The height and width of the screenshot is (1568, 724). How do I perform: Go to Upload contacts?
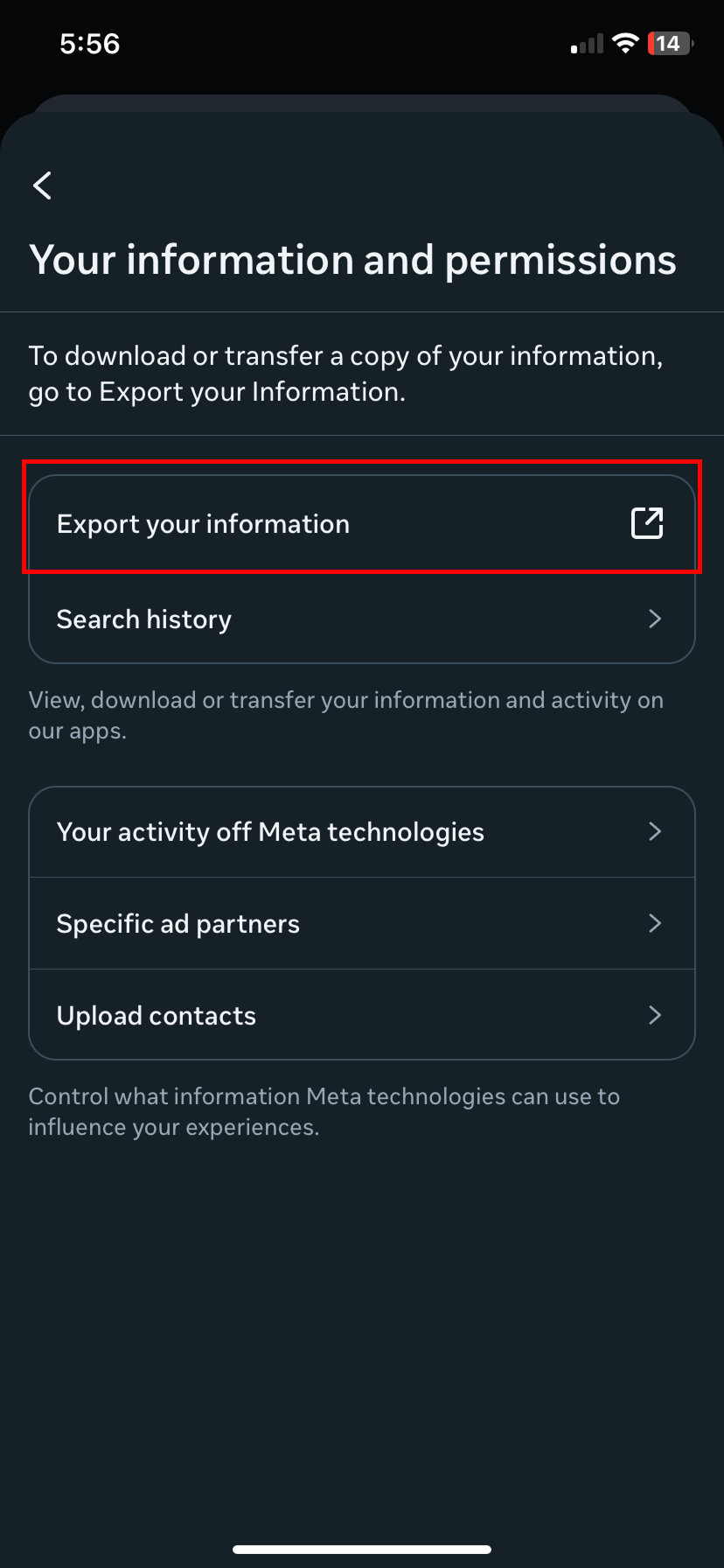tap(157, 1016)
